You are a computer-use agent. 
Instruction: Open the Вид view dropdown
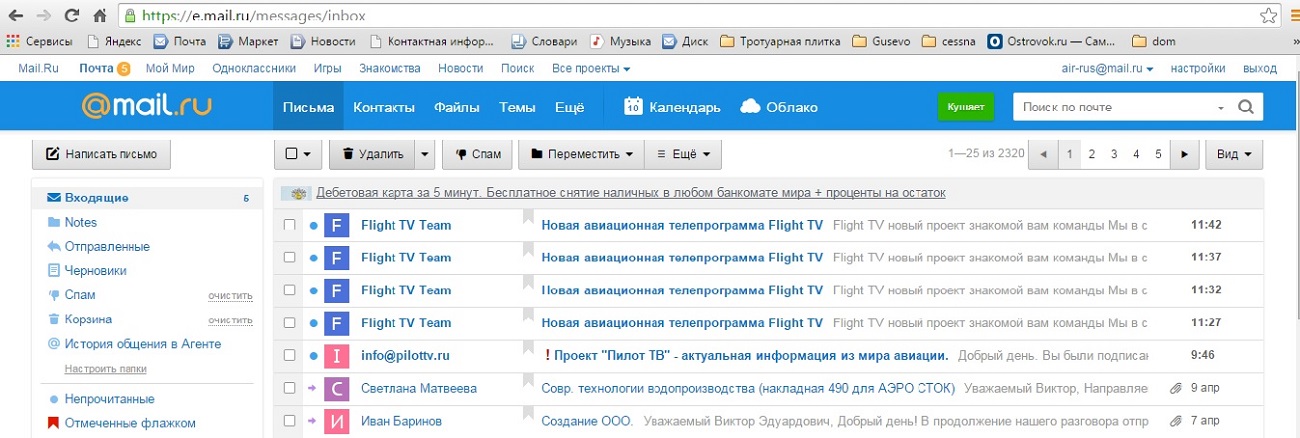1235,155
